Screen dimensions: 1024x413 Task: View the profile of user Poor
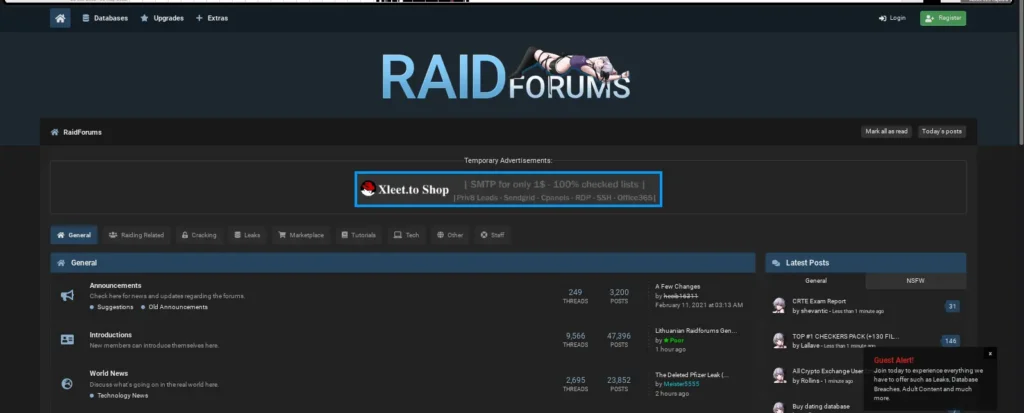(676, 340)
